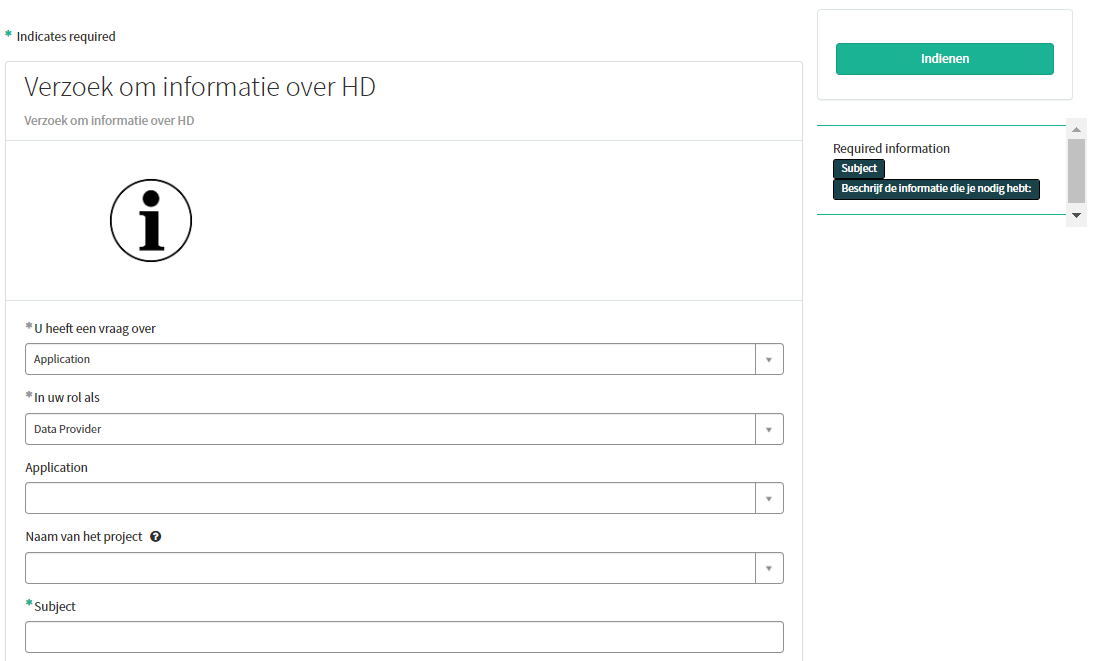Click the Indienen submit button

pyautogui.click(x=944, y=59)
